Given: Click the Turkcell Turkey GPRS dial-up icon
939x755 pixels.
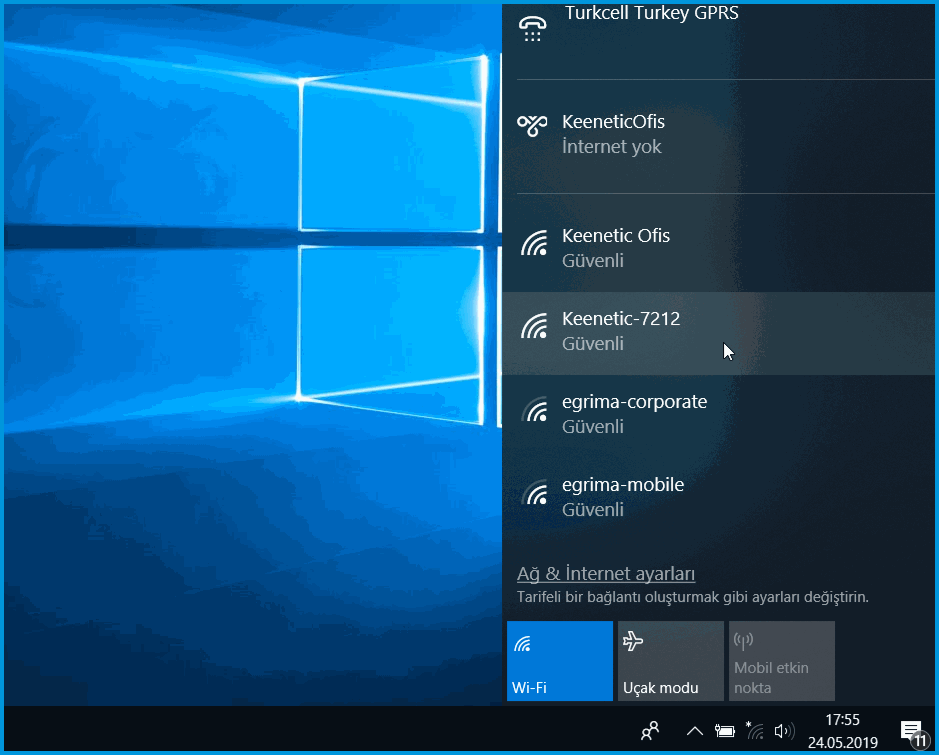Looking at the screenshot, I should (533, 29).
